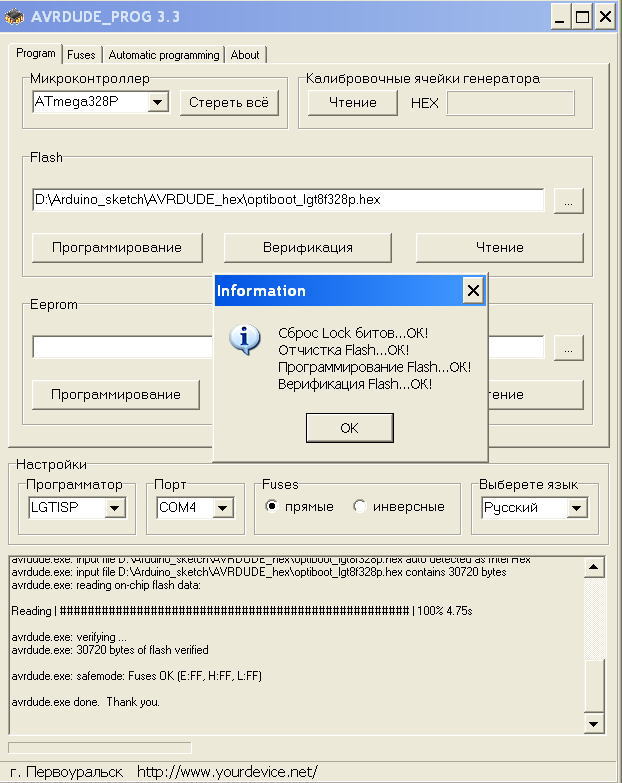This screenshot has width=622, height=783.
Task: Browse for Eeprom file using the ... button
Action: (x=568, y=348)
